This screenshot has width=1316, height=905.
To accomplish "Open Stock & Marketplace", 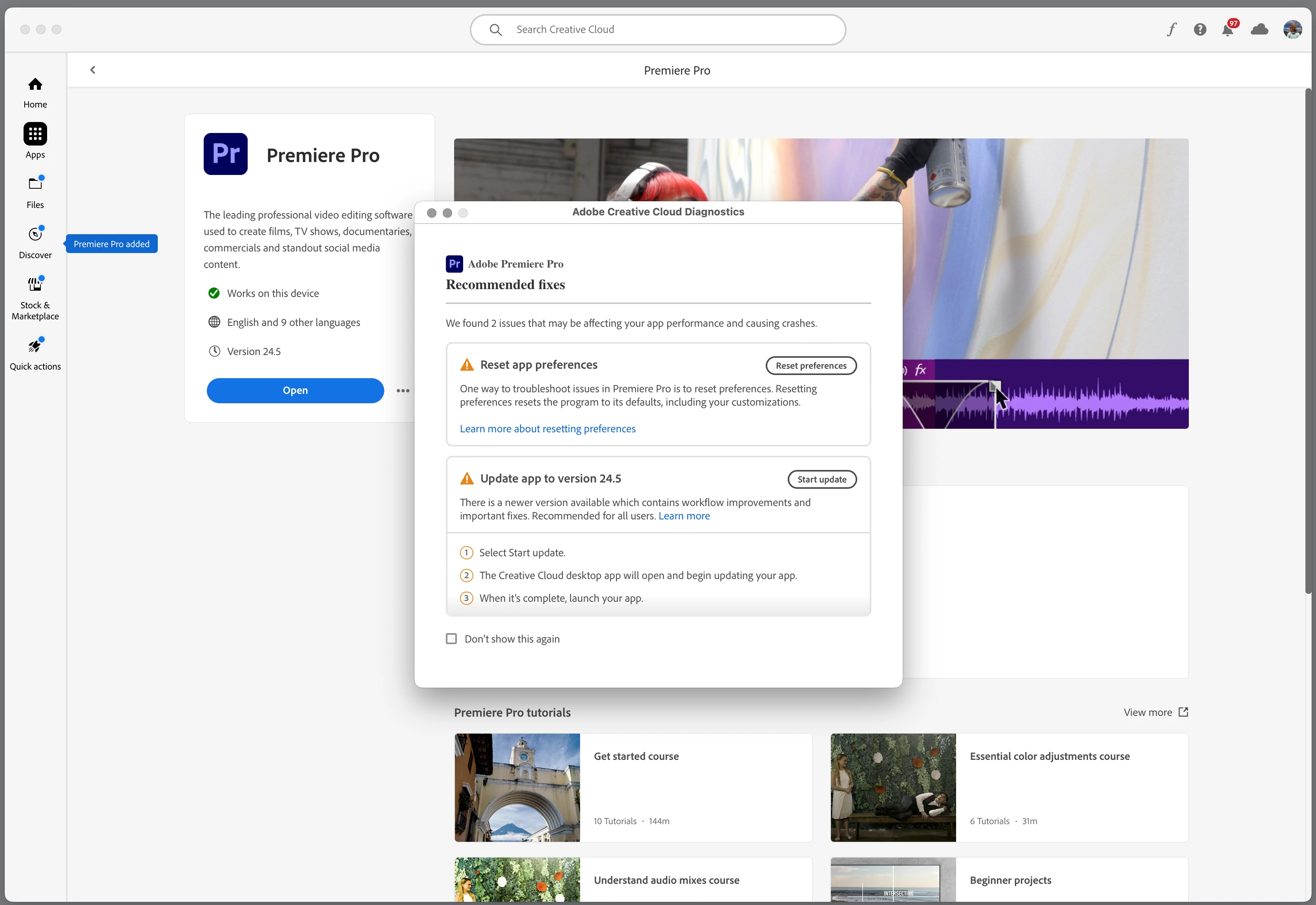I will pos(35,298).
